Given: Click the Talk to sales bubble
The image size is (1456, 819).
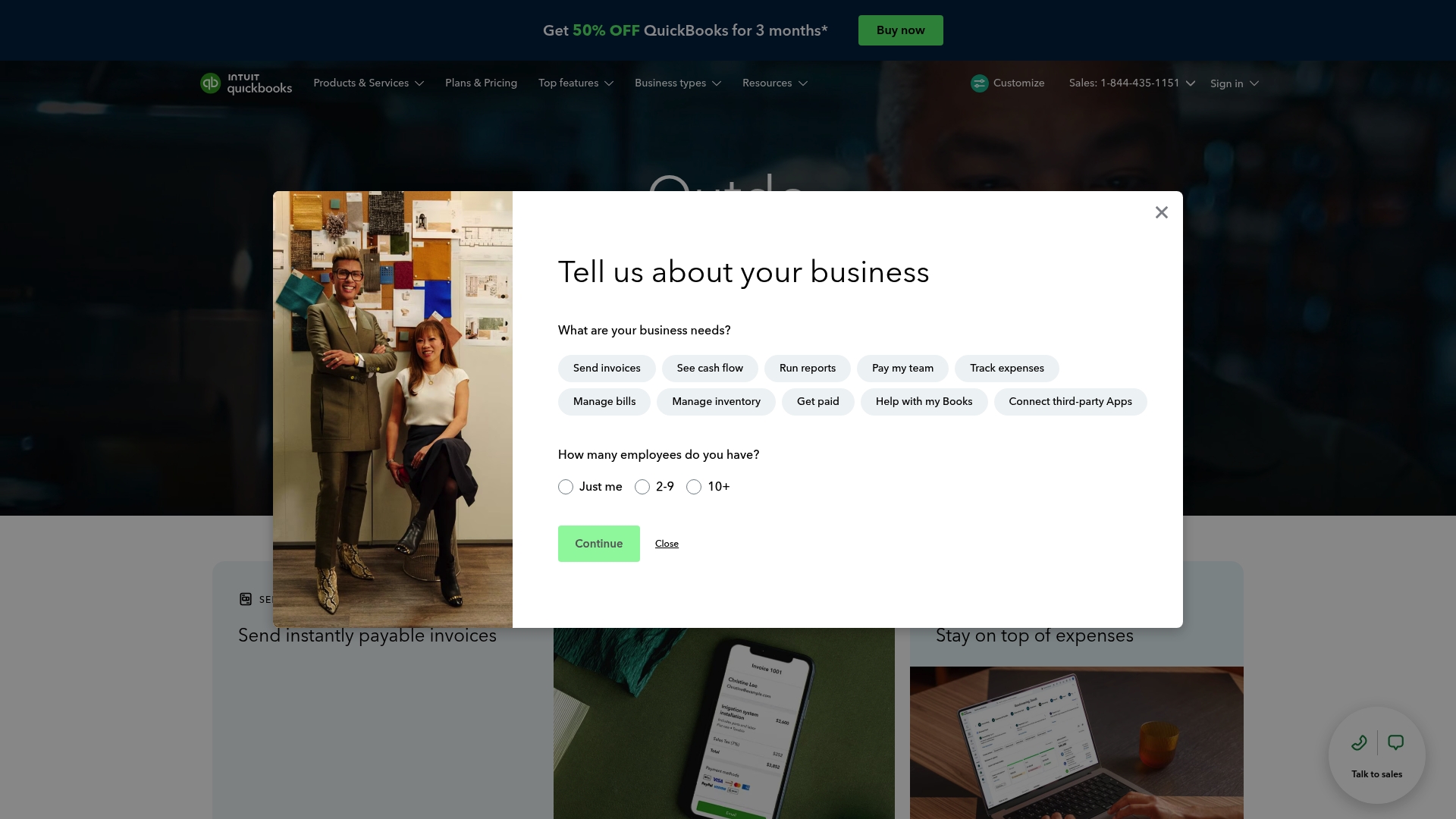Looking at the screenshot, I should [x=1377, y=755].
